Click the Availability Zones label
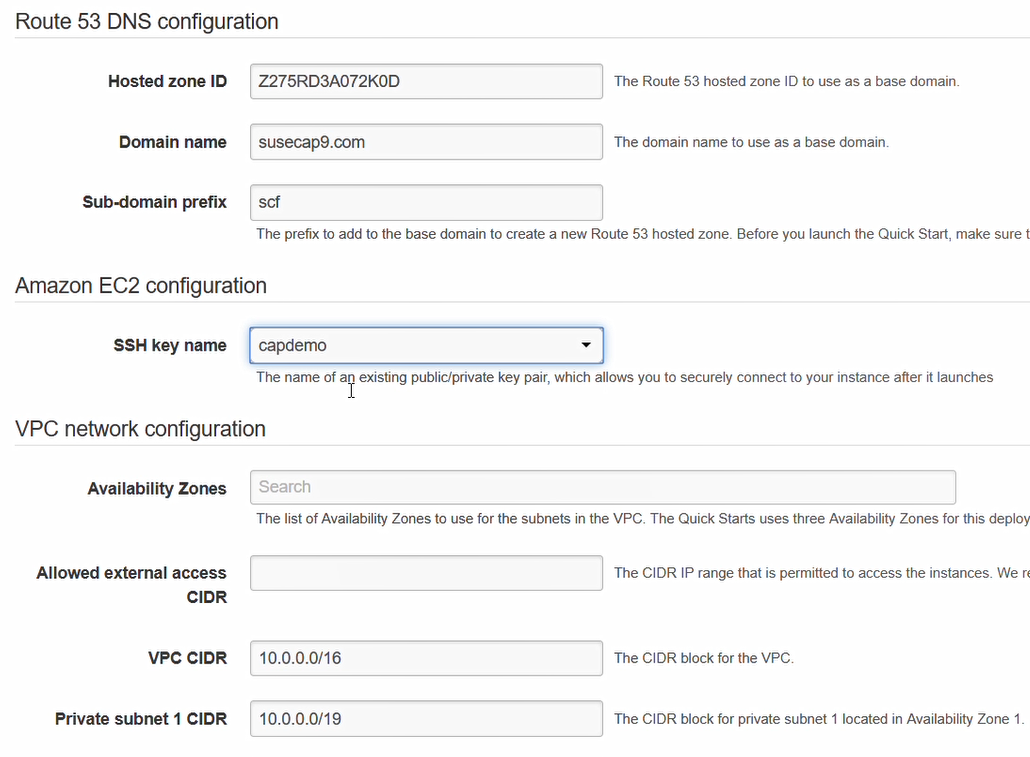1030x757 pixels. pos(156,488)
